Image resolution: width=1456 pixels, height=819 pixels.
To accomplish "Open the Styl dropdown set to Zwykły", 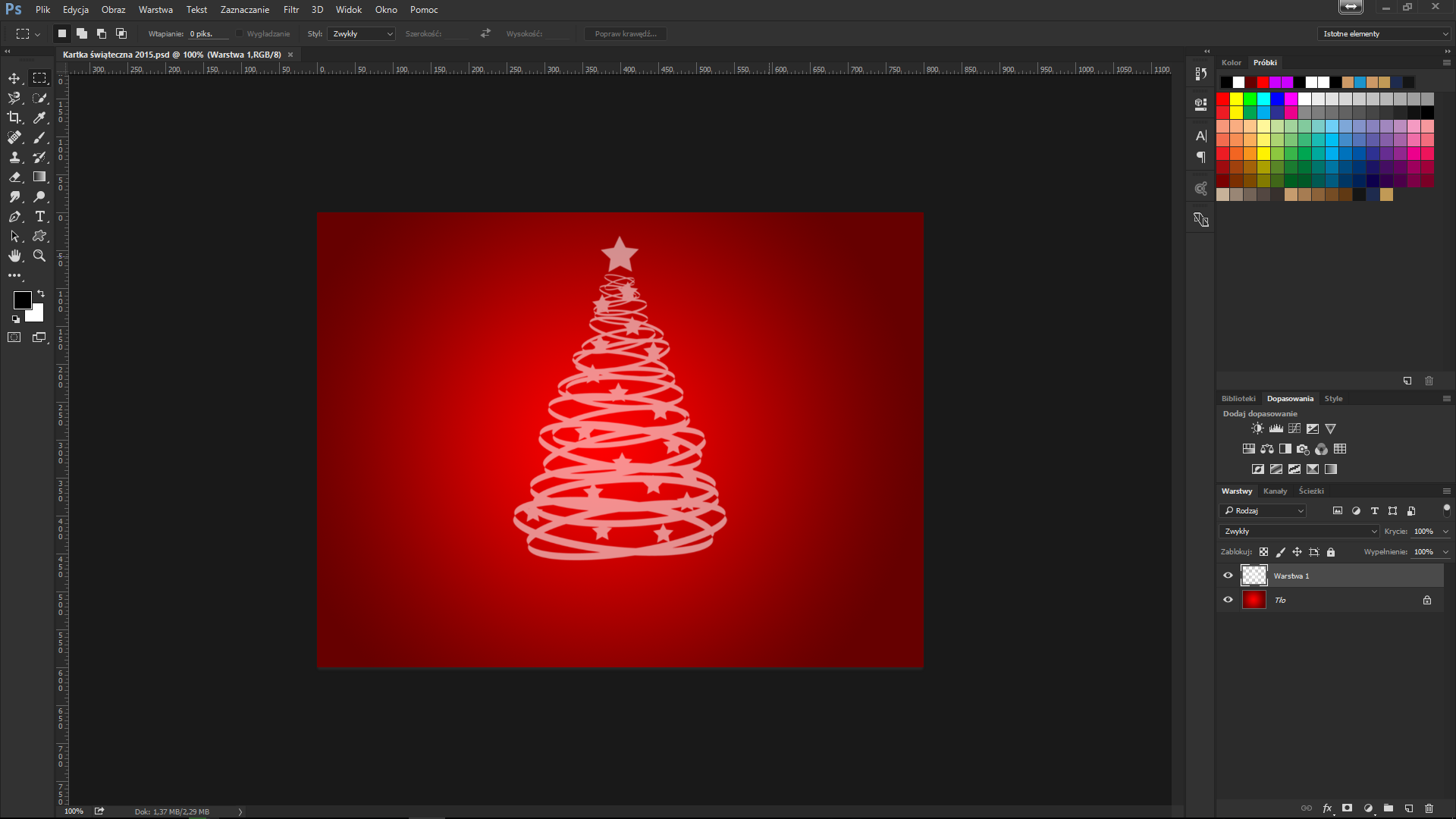I will coord(362,33).
